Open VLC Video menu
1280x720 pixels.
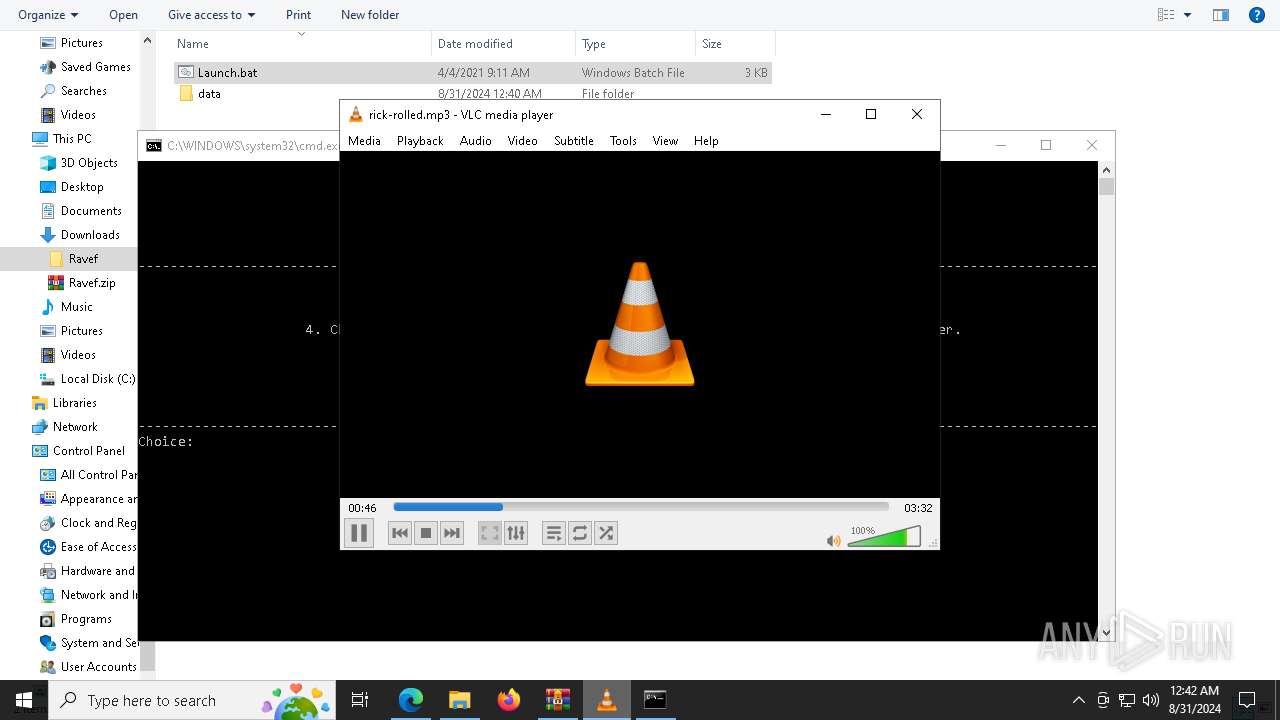tap(522, 141)
